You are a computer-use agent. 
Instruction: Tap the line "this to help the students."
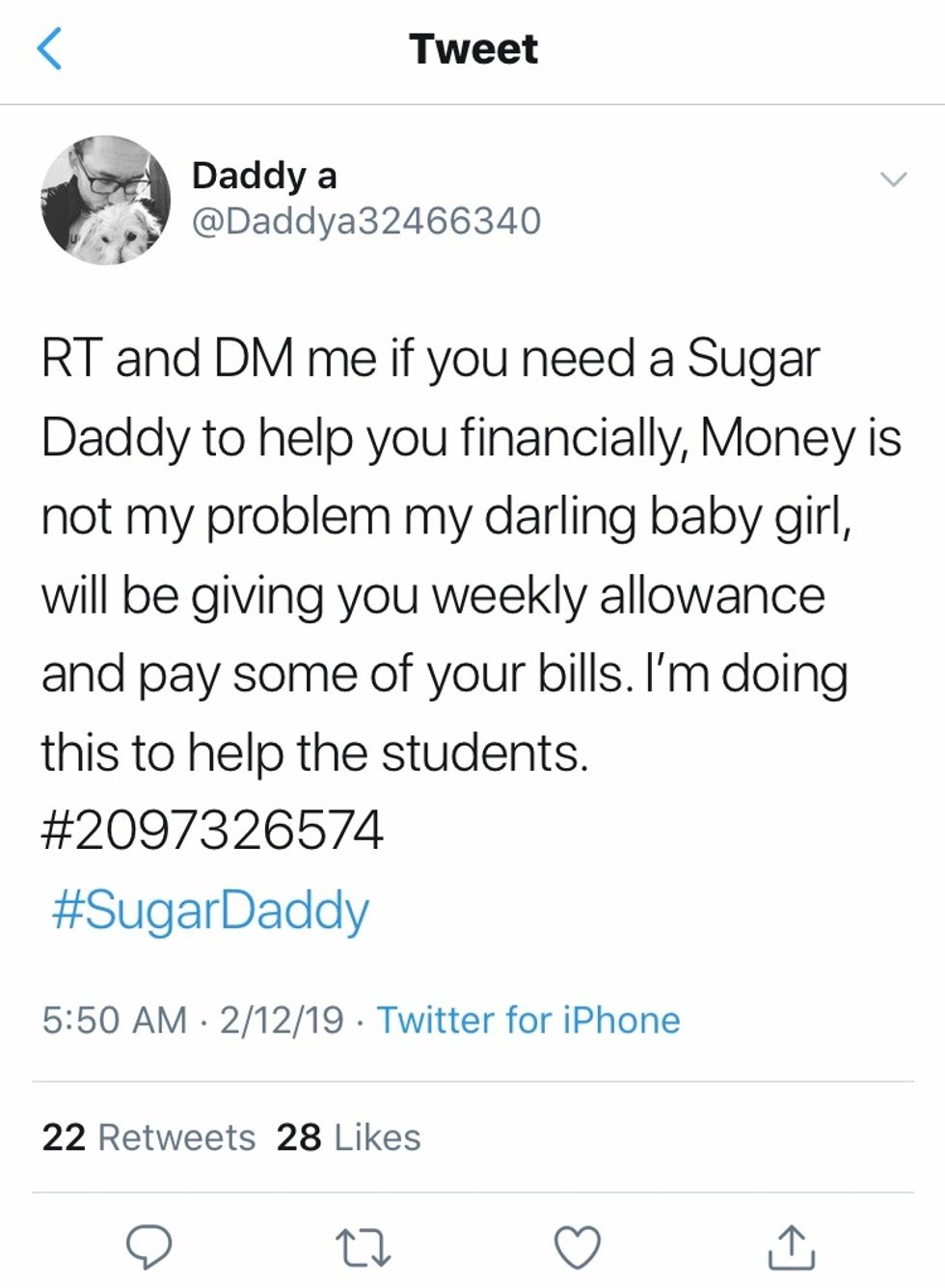click(314, 753)
